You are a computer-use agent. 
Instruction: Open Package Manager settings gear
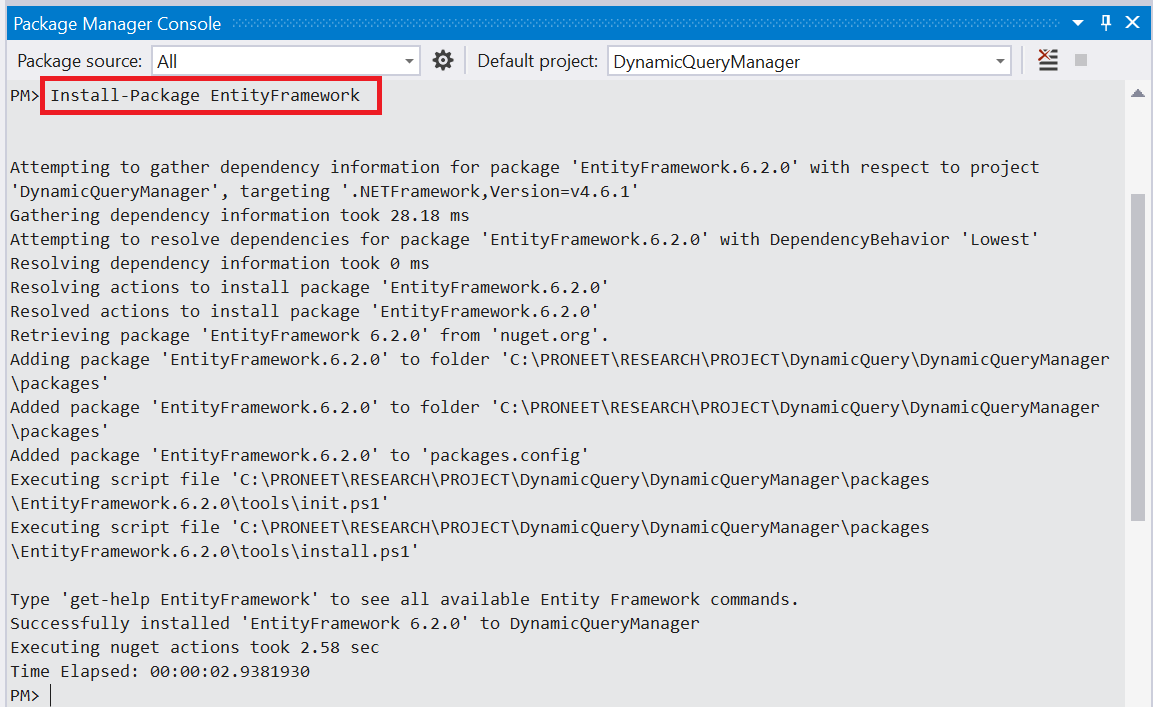pyautogui.click(x=443, y=60)
